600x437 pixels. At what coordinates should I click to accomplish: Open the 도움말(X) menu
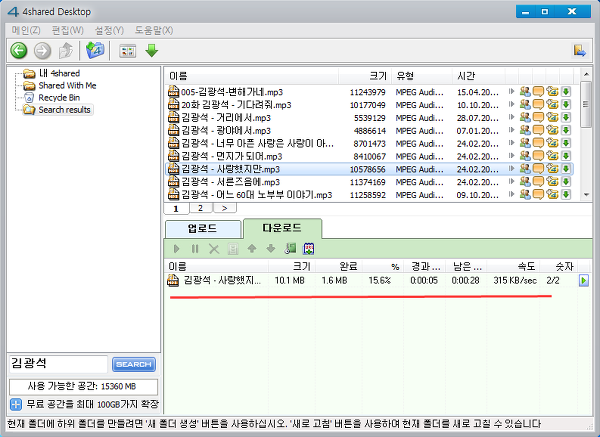point(154,30)
